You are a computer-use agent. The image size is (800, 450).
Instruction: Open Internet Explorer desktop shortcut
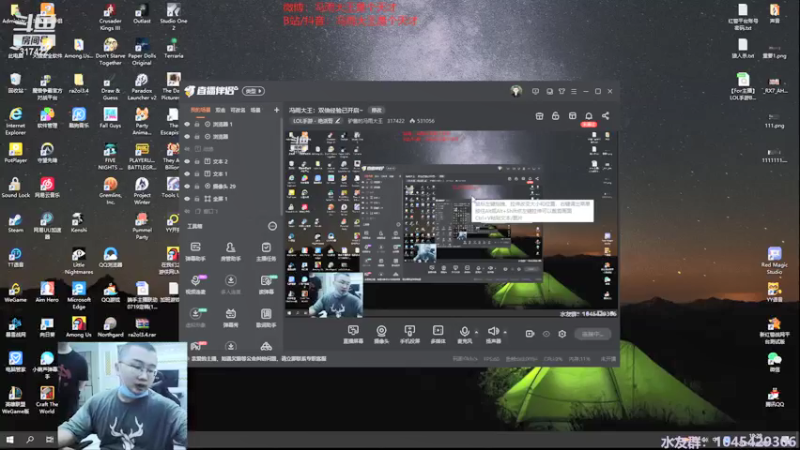pos(15,121)
